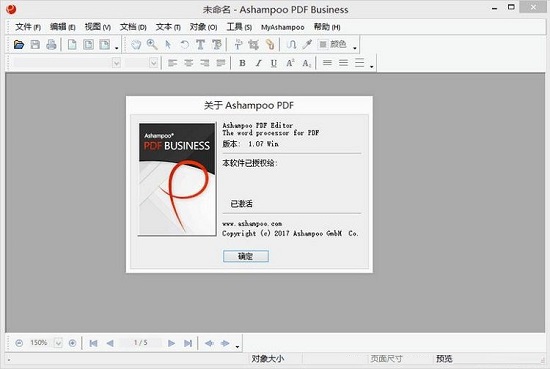Toggle Italic formatting
Viewport: 550px width, 369px height.
(x=258, y=63)
